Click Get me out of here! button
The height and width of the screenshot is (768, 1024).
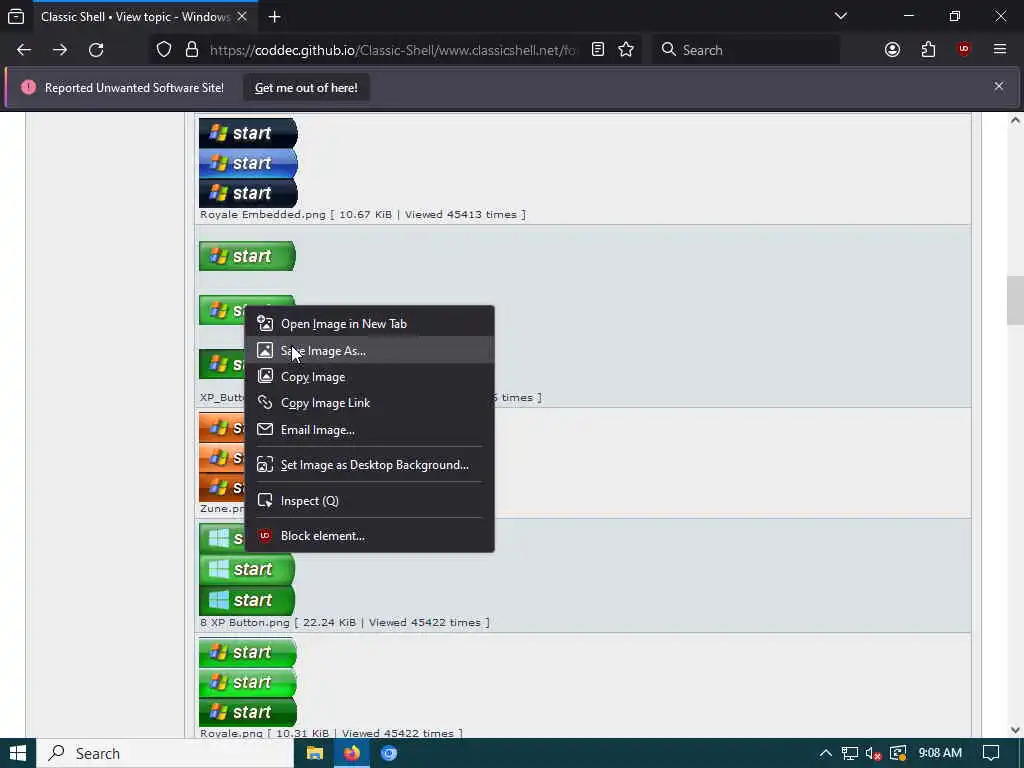[306, 88]
